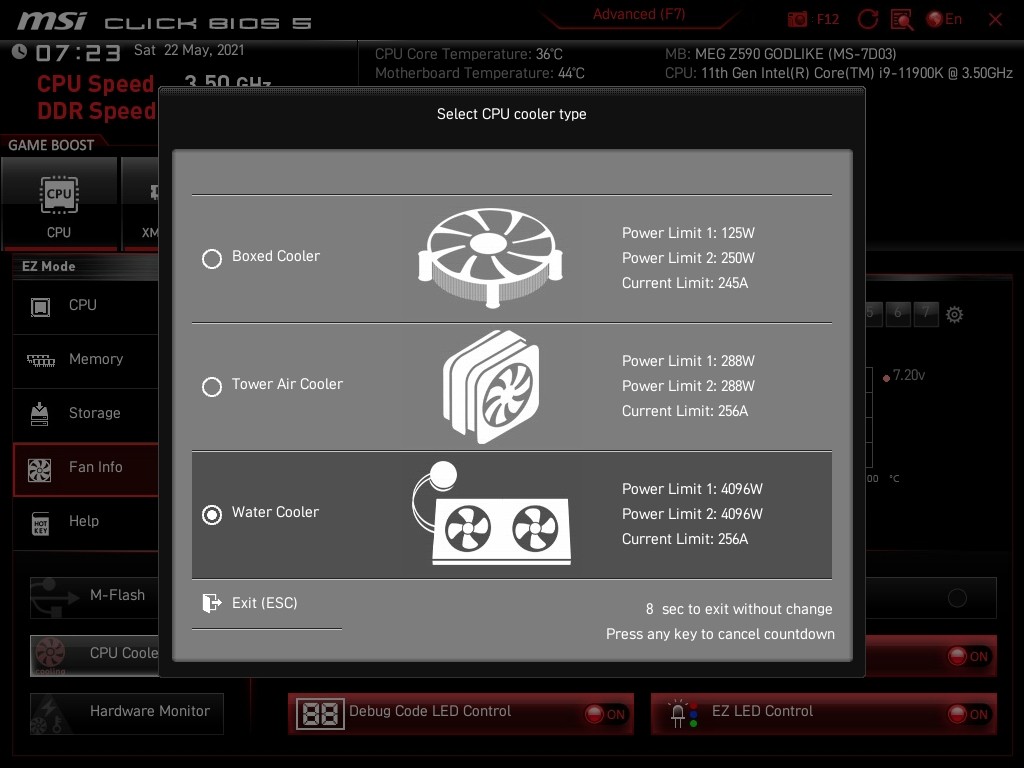Click the GAME BOOST CPU chip icon

coord(59,195)
